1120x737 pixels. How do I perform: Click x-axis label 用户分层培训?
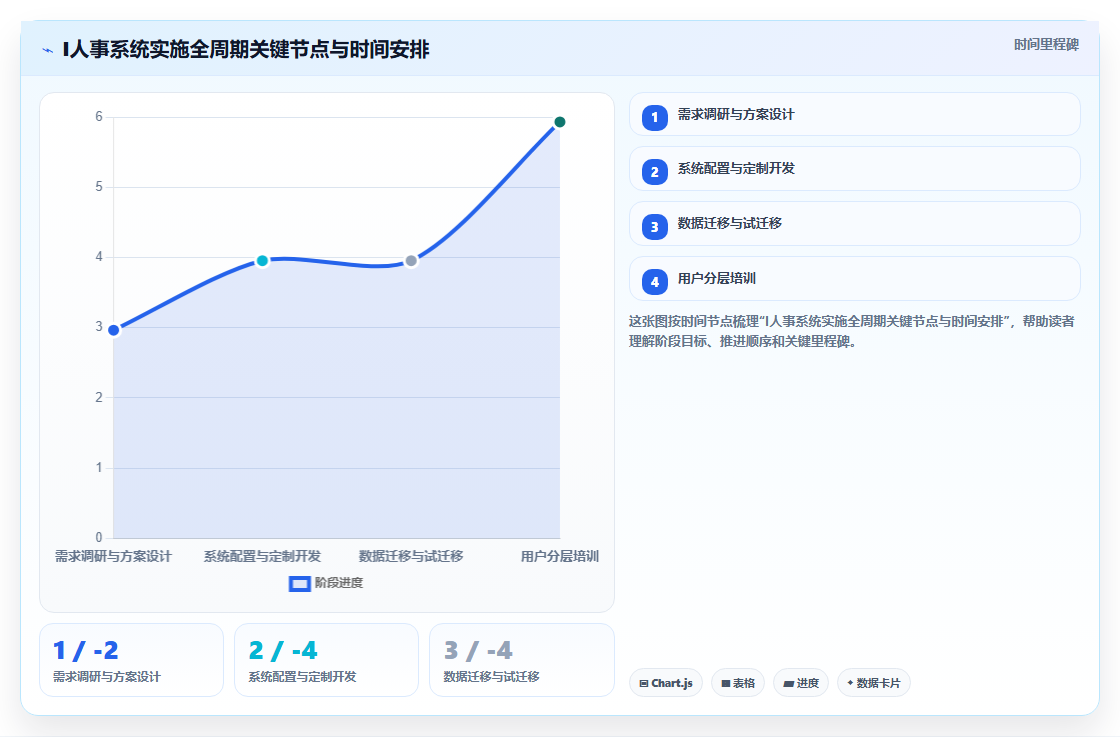(560, 556)
